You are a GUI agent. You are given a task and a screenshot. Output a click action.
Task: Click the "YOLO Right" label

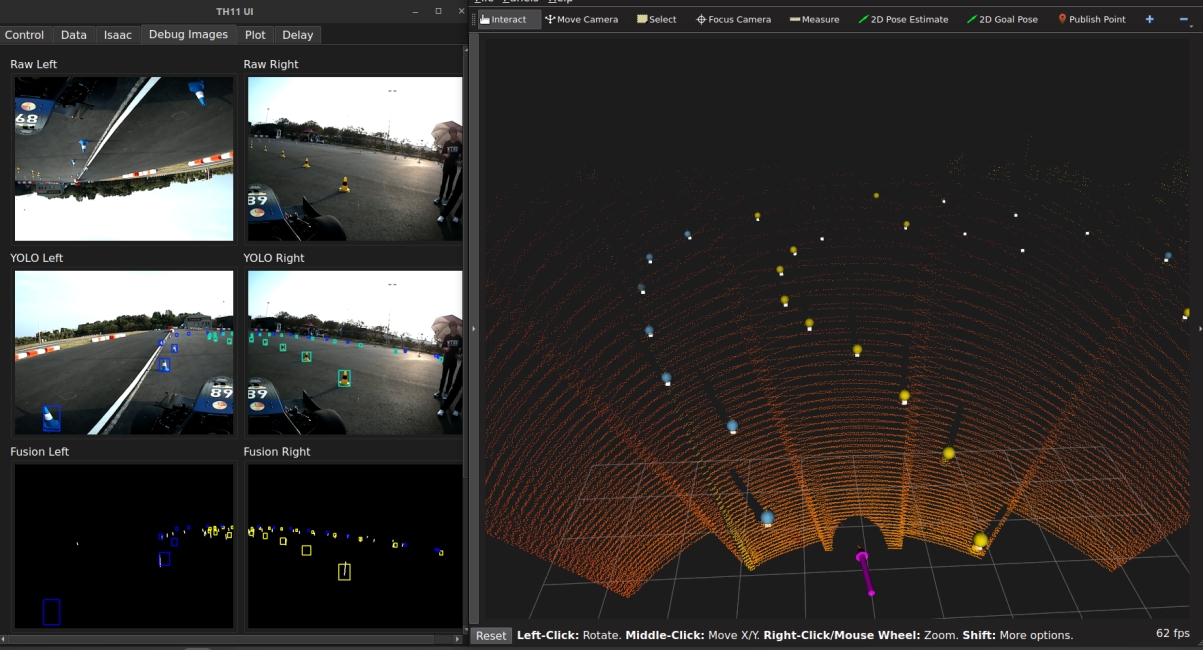[x=274, y=258]
